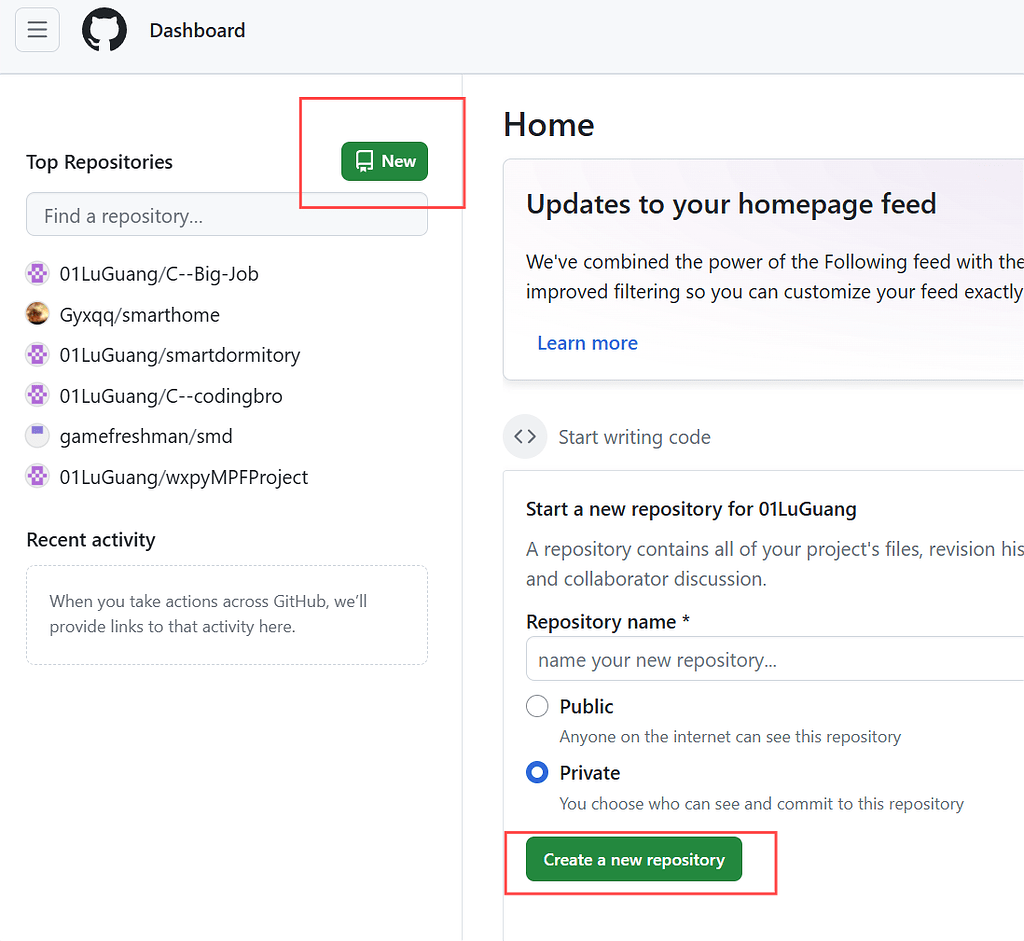1024x941 pixels.
Task: Open the hamburger navigation menu
Action: click(37, 30)
